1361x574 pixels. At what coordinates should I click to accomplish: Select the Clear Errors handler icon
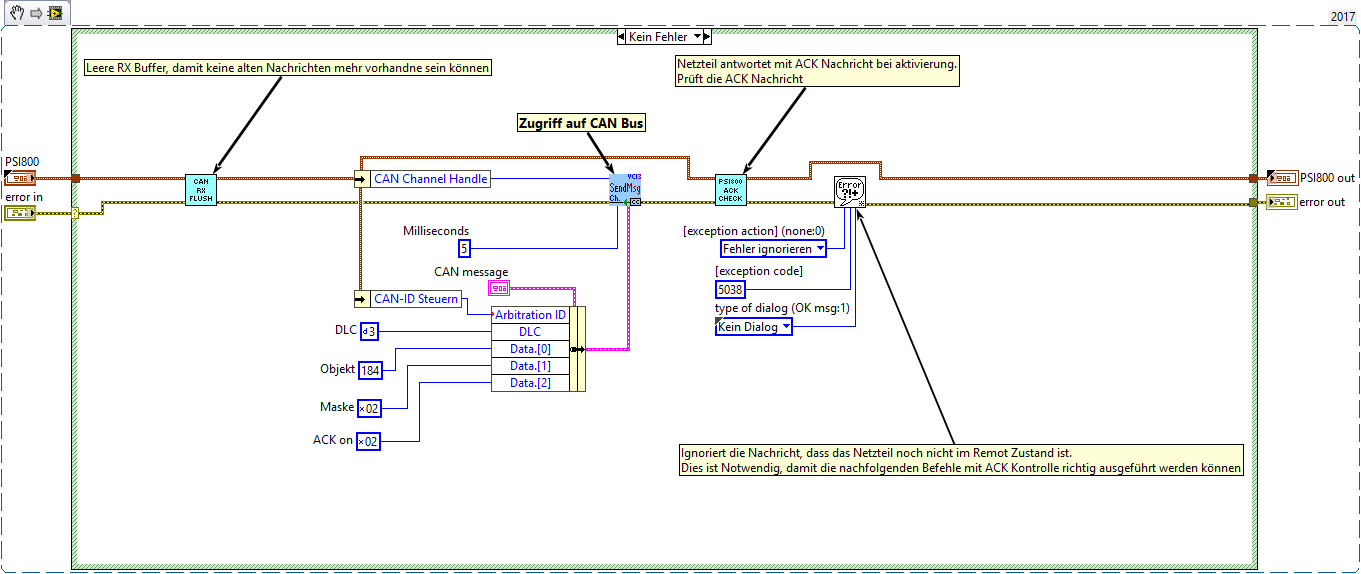coord(850,192)
